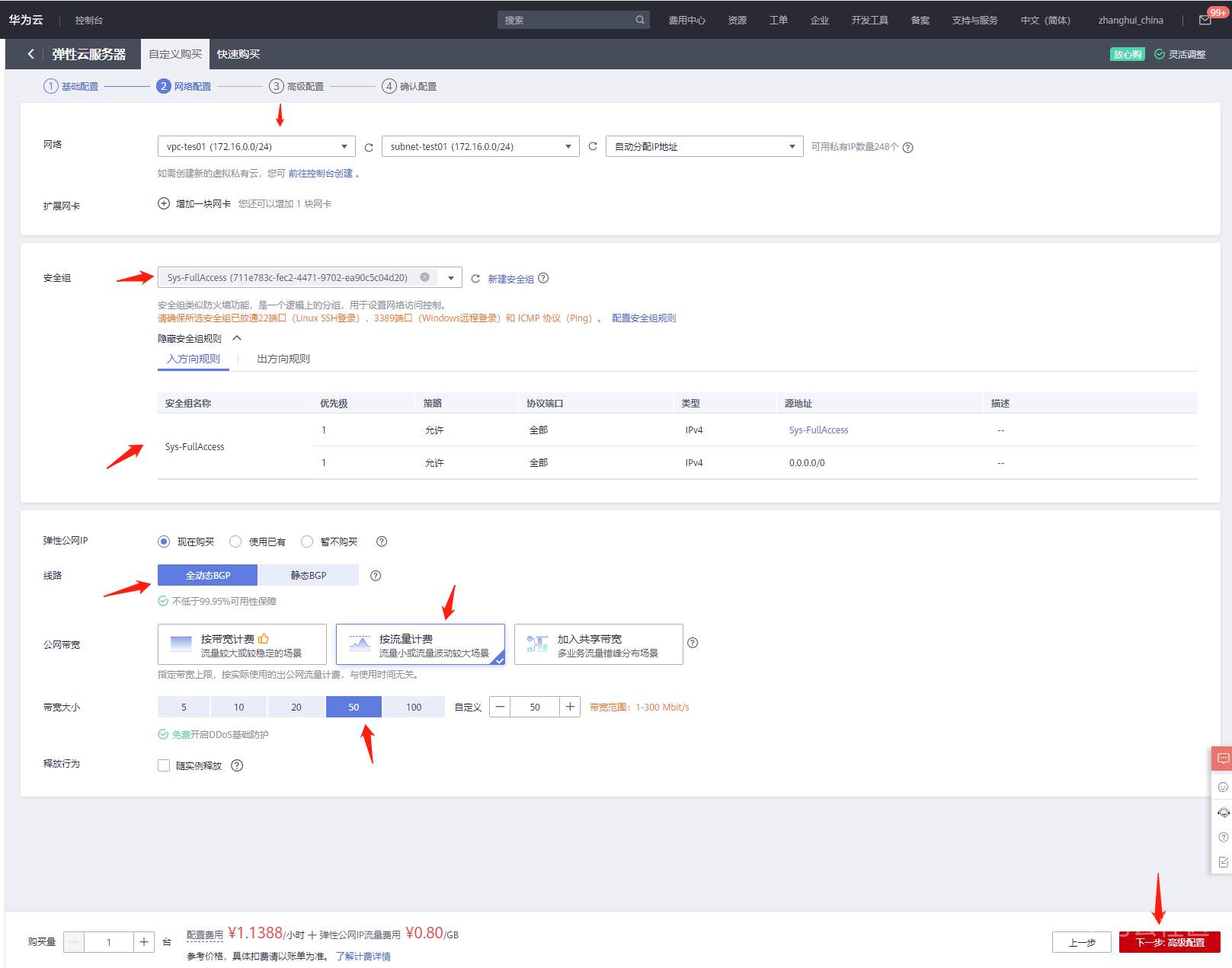The height and width of the screenshot is (968, 1232).
Task: Click the back arrow beside 弹性云服务器
Action: pos(30,54)
